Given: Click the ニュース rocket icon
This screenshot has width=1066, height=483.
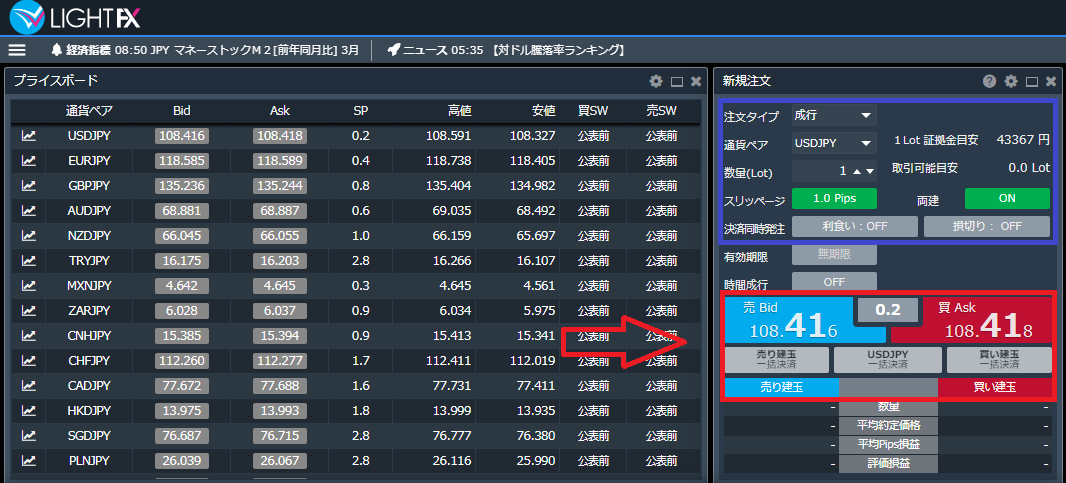Looking at the screenshot, I should tap(393, 50).
